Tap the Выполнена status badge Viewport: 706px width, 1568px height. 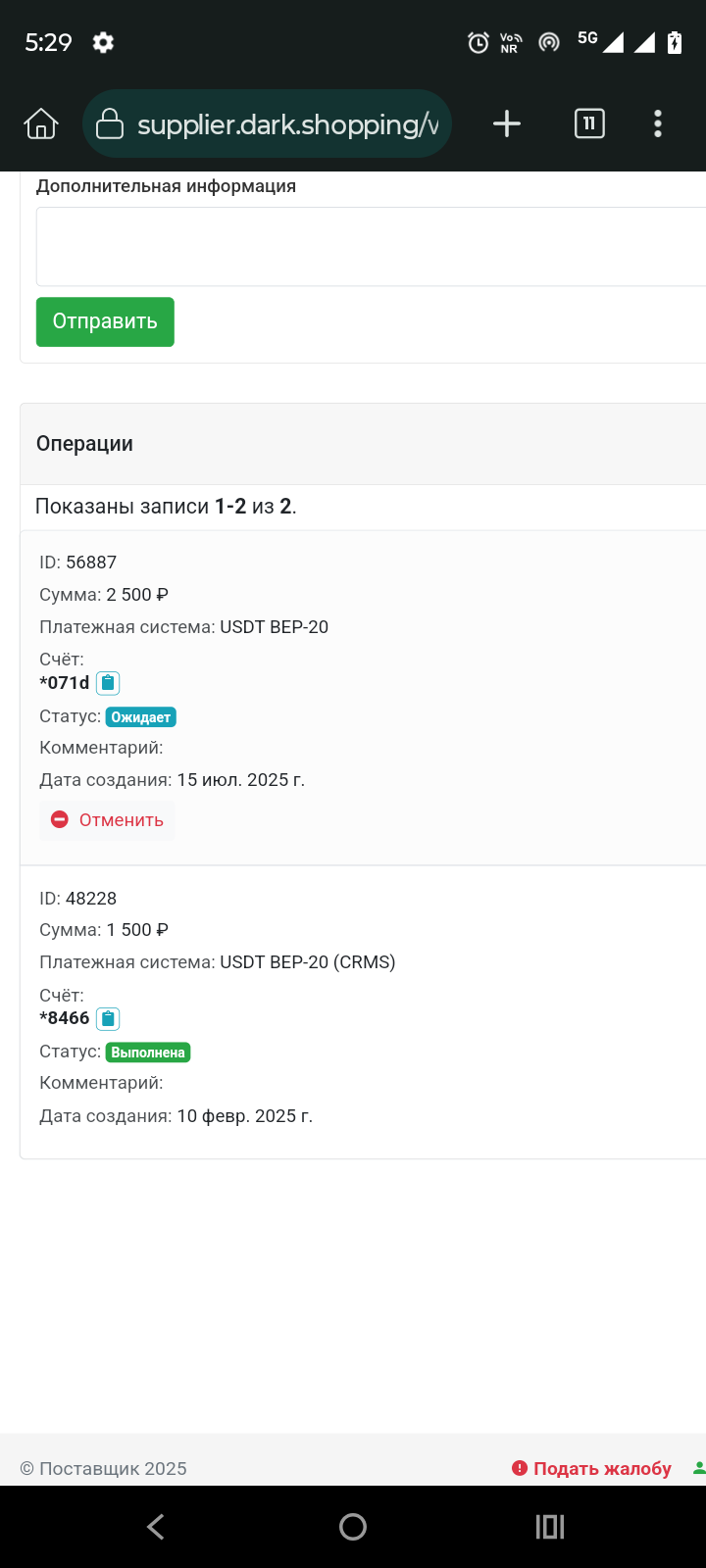(148, 1053)
